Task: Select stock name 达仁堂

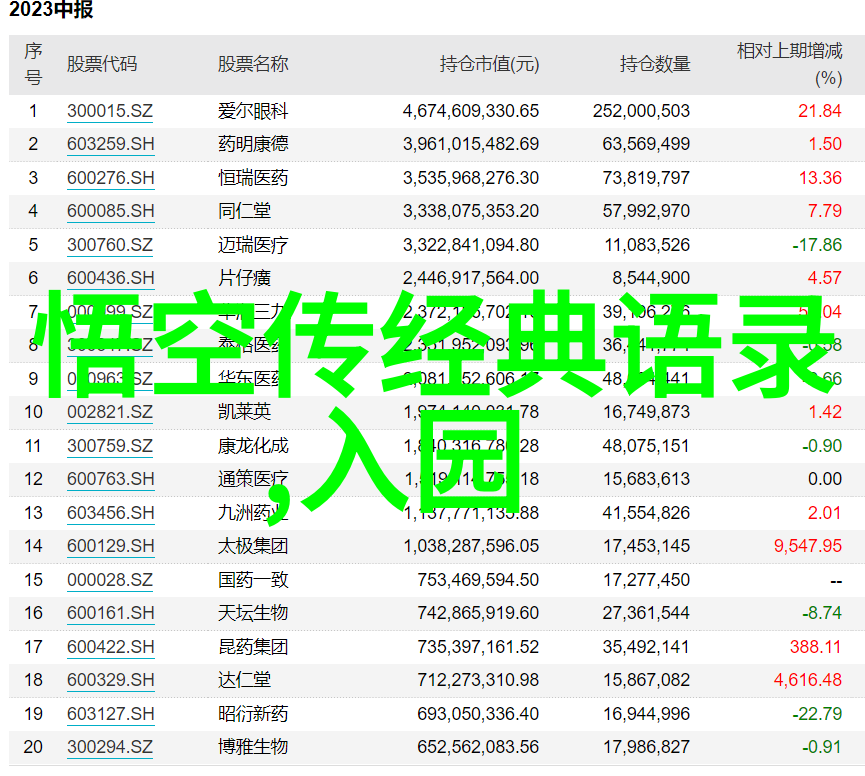Action: [244, 680]
